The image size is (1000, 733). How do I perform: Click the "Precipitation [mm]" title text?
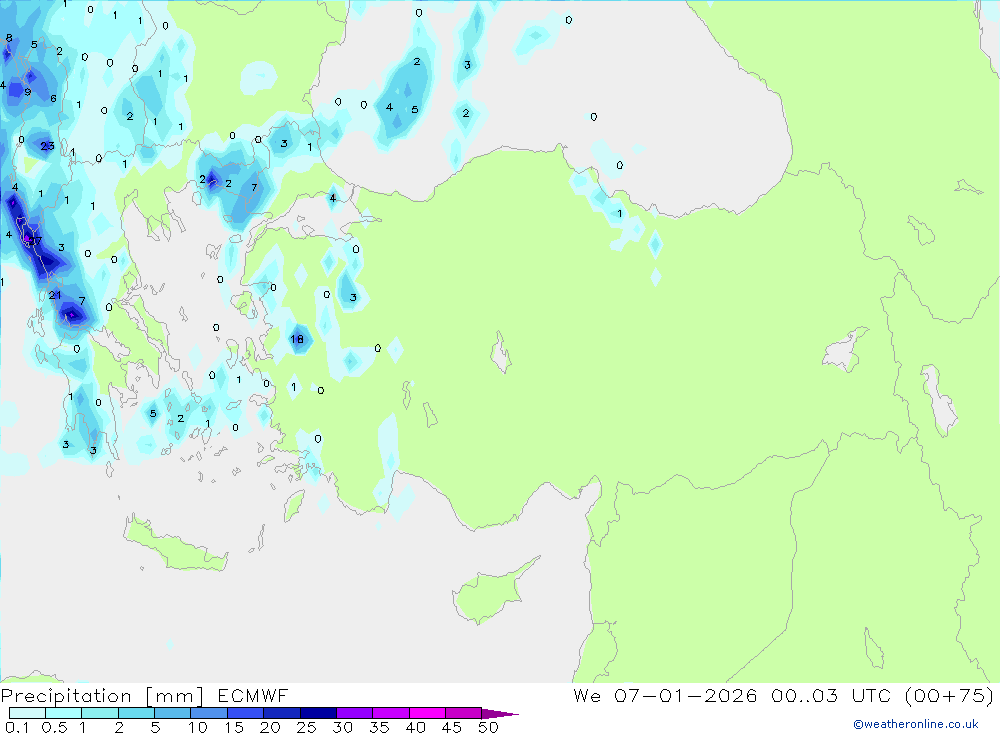[102, 696]
